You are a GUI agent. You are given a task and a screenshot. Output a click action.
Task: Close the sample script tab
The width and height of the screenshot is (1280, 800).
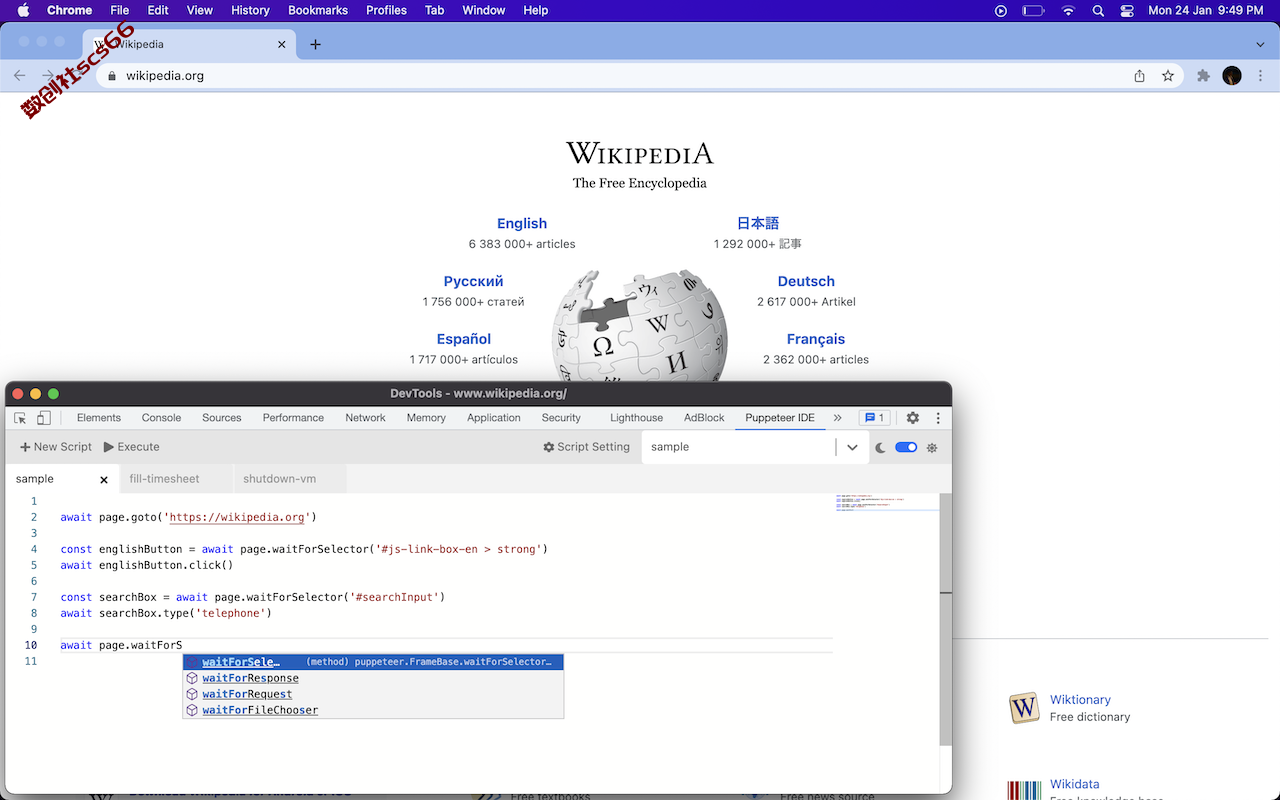point(104,480)
